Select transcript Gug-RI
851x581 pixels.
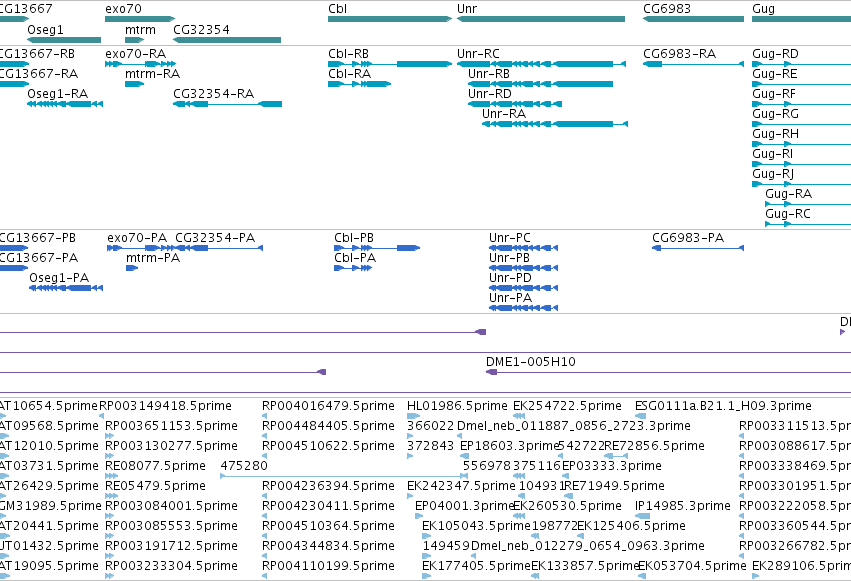click(802, 164)
